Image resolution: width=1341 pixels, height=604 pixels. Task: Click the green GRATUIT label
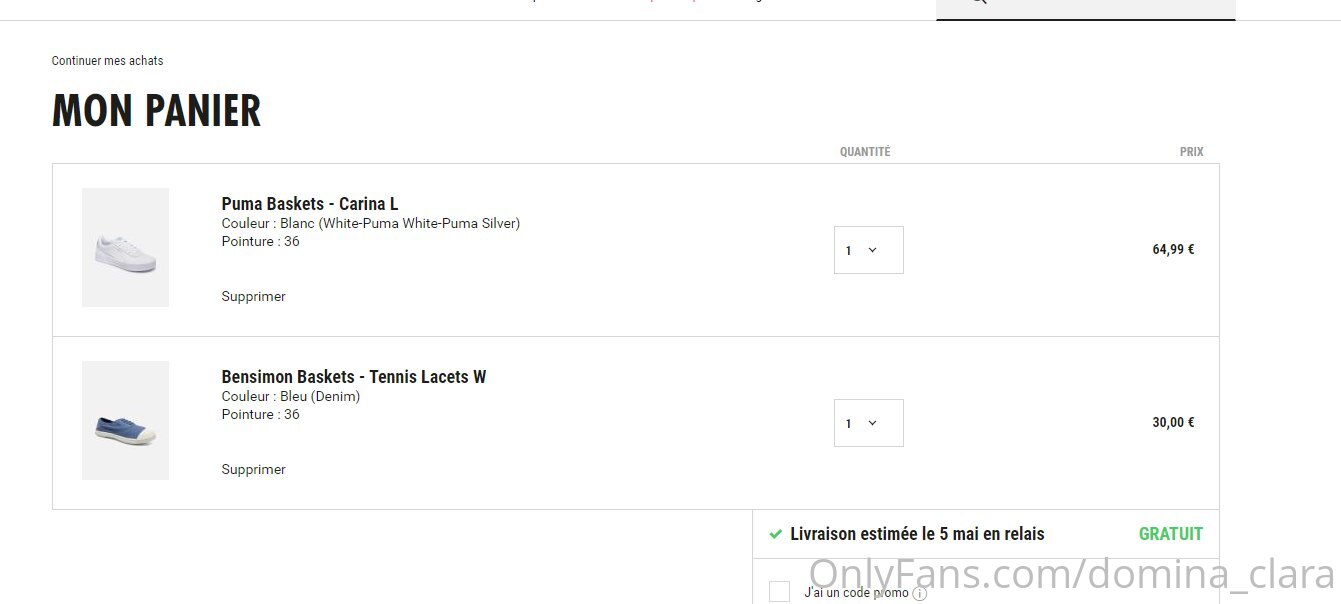(x=1171, y=534)
